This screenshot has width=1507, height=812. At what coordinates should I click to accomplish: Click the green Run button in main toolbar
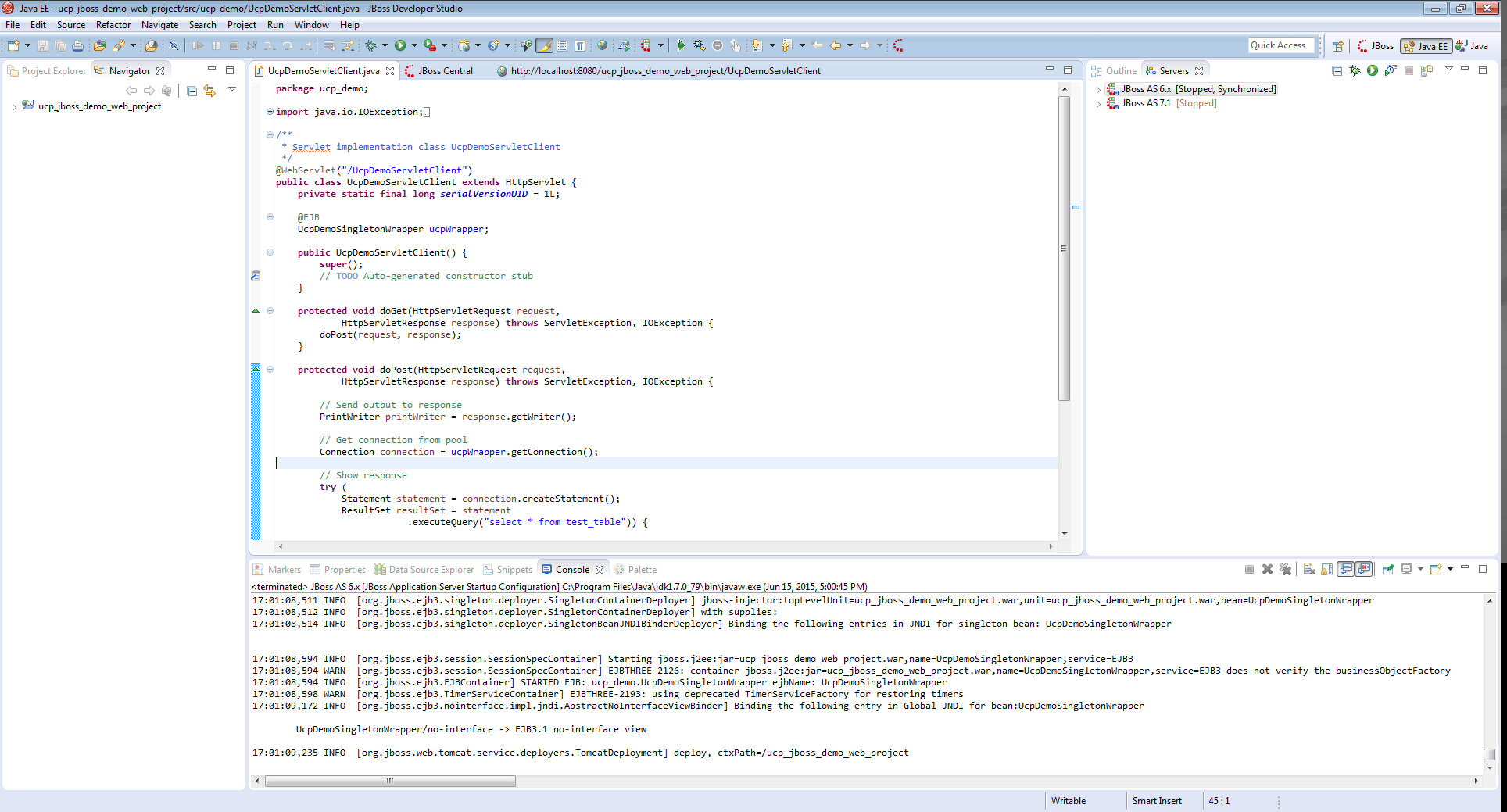pyautogui.click(x=400, y=46)
